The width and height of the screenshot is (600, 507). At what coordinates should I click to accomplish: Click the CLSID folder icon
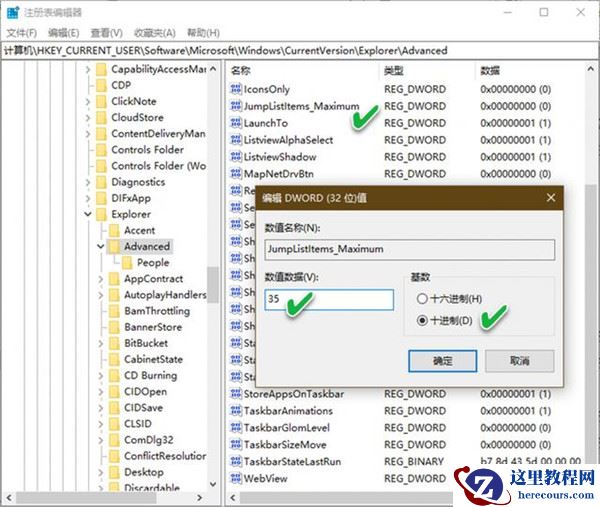(114, 424)
